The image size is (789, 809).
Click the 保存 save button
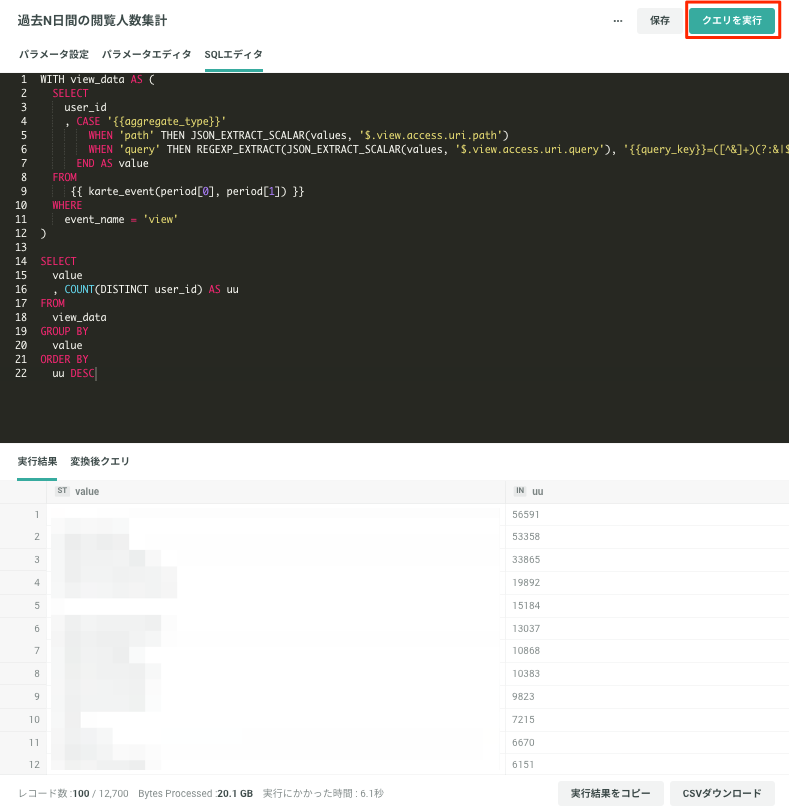(x=659, y=21)
